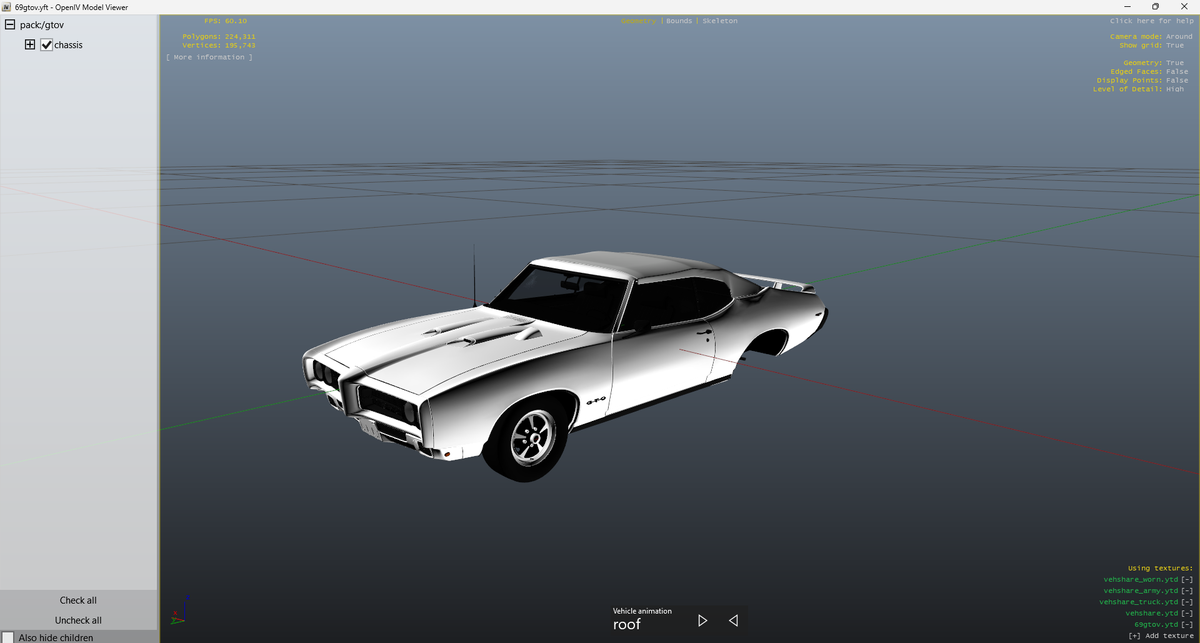Uncheck the chassis visibility checkbox
This screenshot has width=1200, height=643.
pyautogui.click(x=46, y=45)
